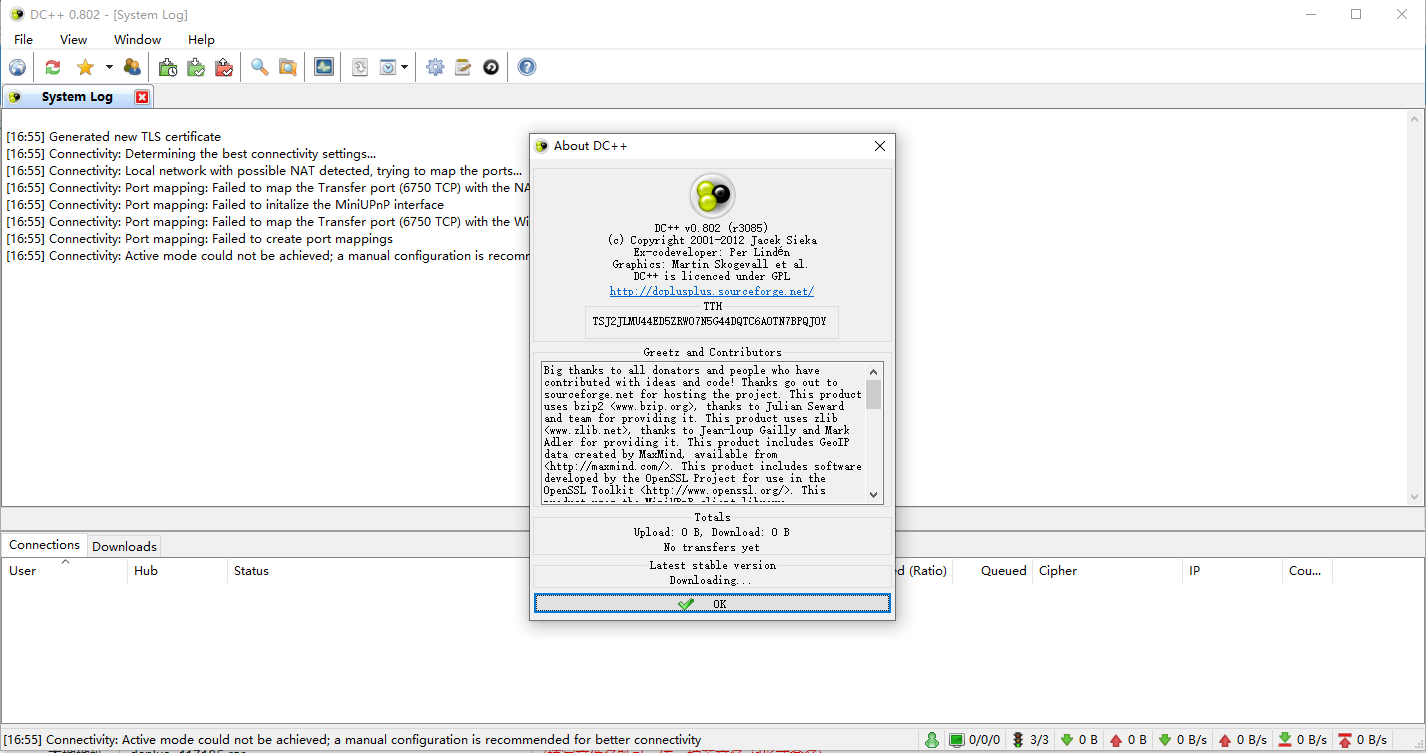
Task: Click the slots traffic light icon 3/3
Action: (1018, 740)
